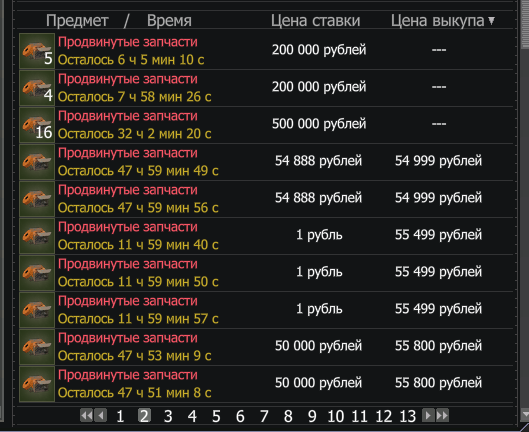The image size is (529, 432).
Task: Click the spare parts icon with quantity 5
Action: coord(37,51)
